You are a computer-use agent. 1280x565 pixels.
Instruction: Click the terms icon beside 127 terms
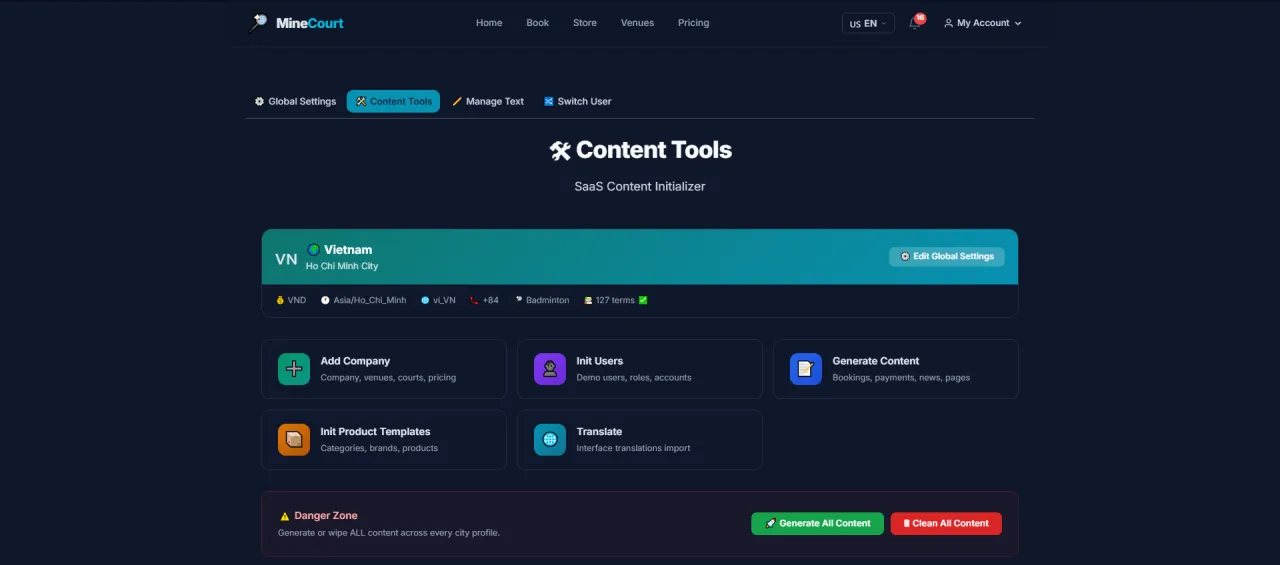[588, 300]
